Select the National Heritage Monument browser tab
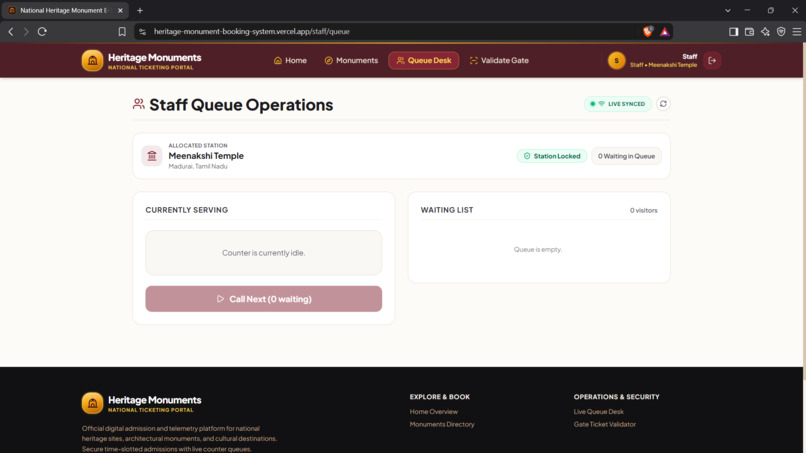The image size is (806, 453). 64,10
